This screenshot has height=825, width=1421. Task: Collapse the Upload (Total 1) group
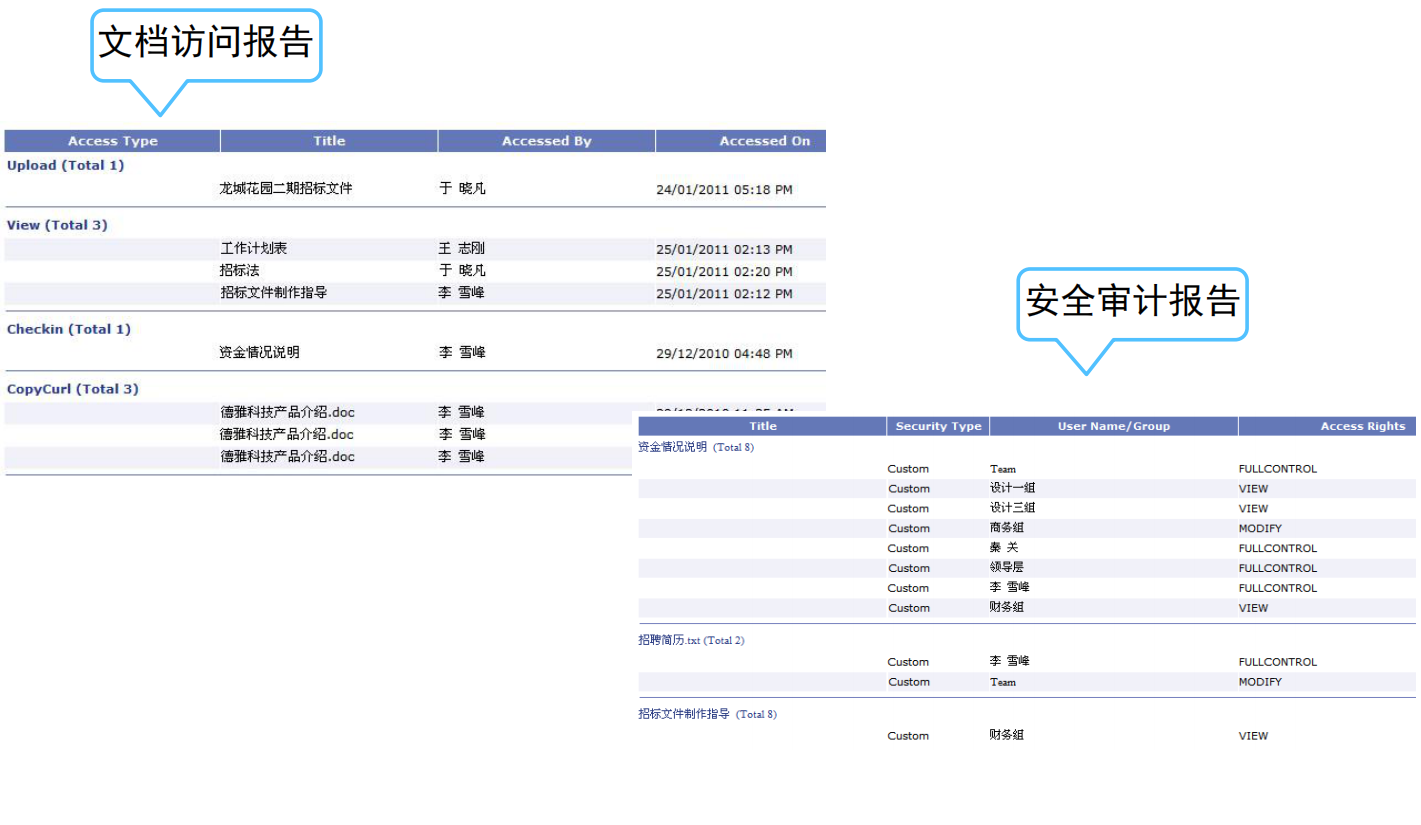[x=66, y=166]
